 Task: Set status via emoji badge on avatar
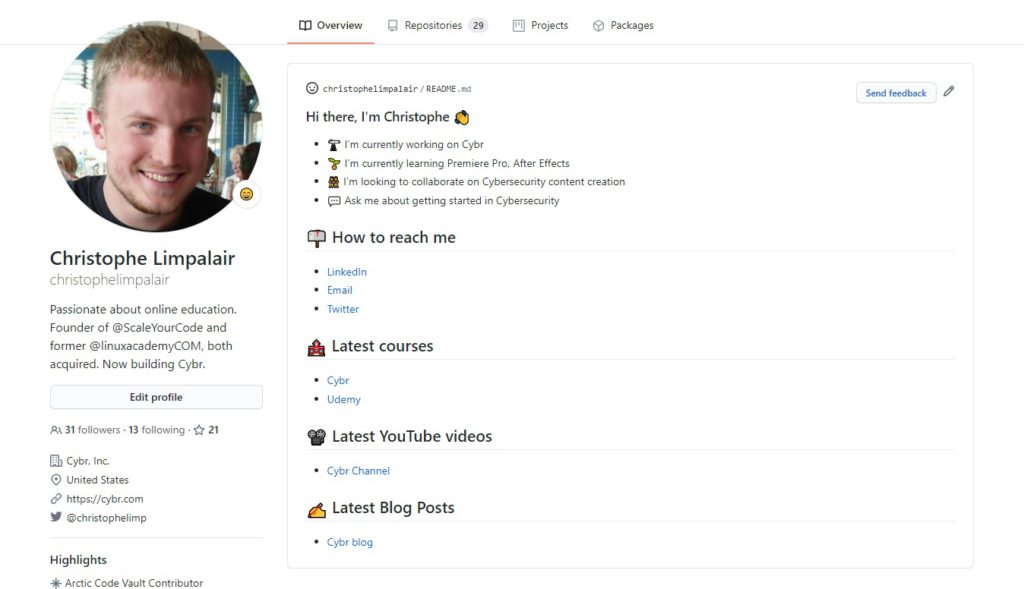pos(246,194)
